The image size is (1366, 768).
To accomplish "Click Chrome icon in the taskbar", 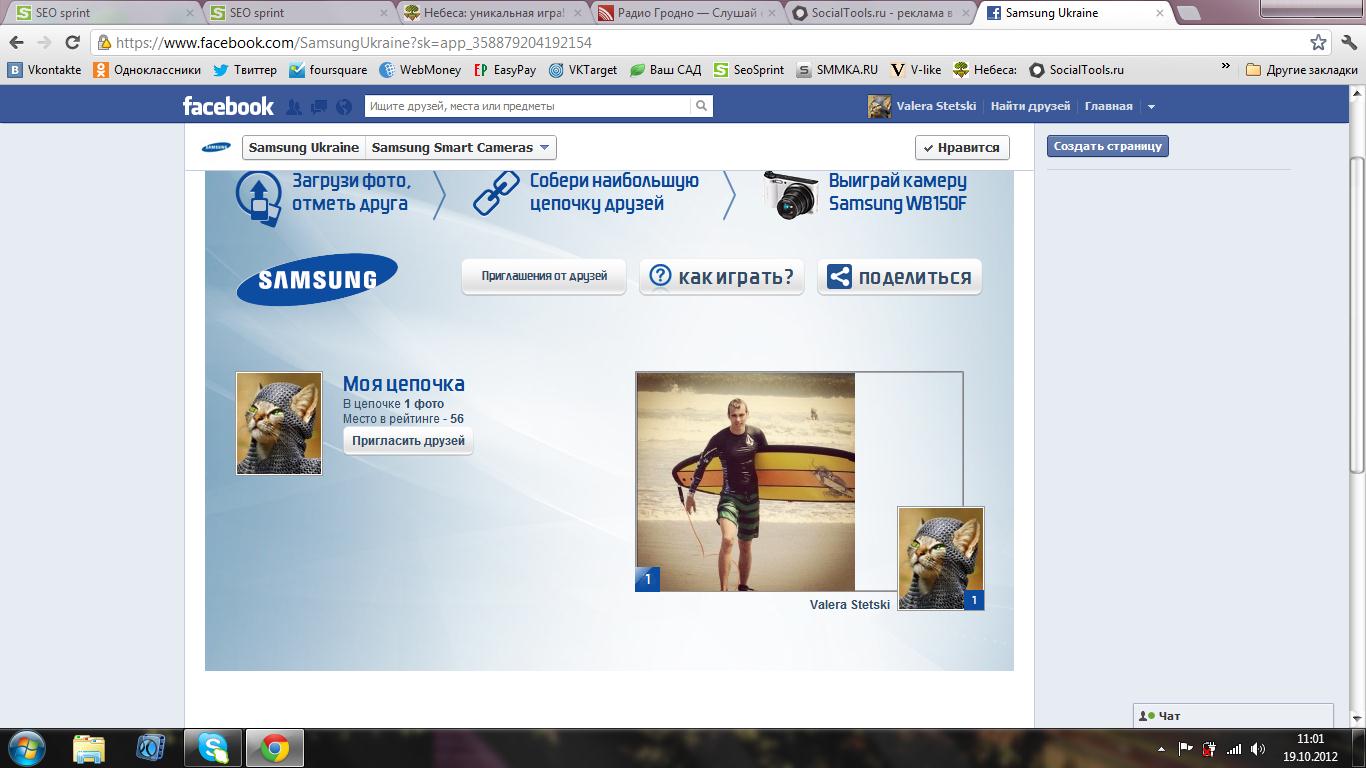I will [275, 748].
